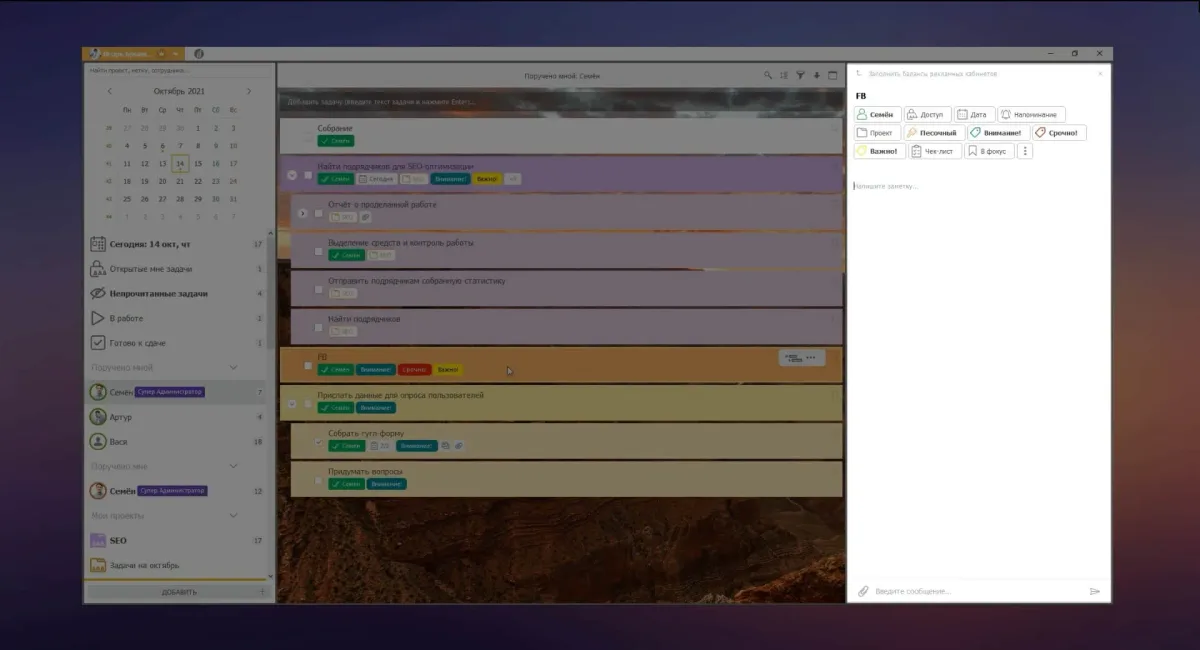Click the 'Напишите заметку' note field

pos(975,186)
